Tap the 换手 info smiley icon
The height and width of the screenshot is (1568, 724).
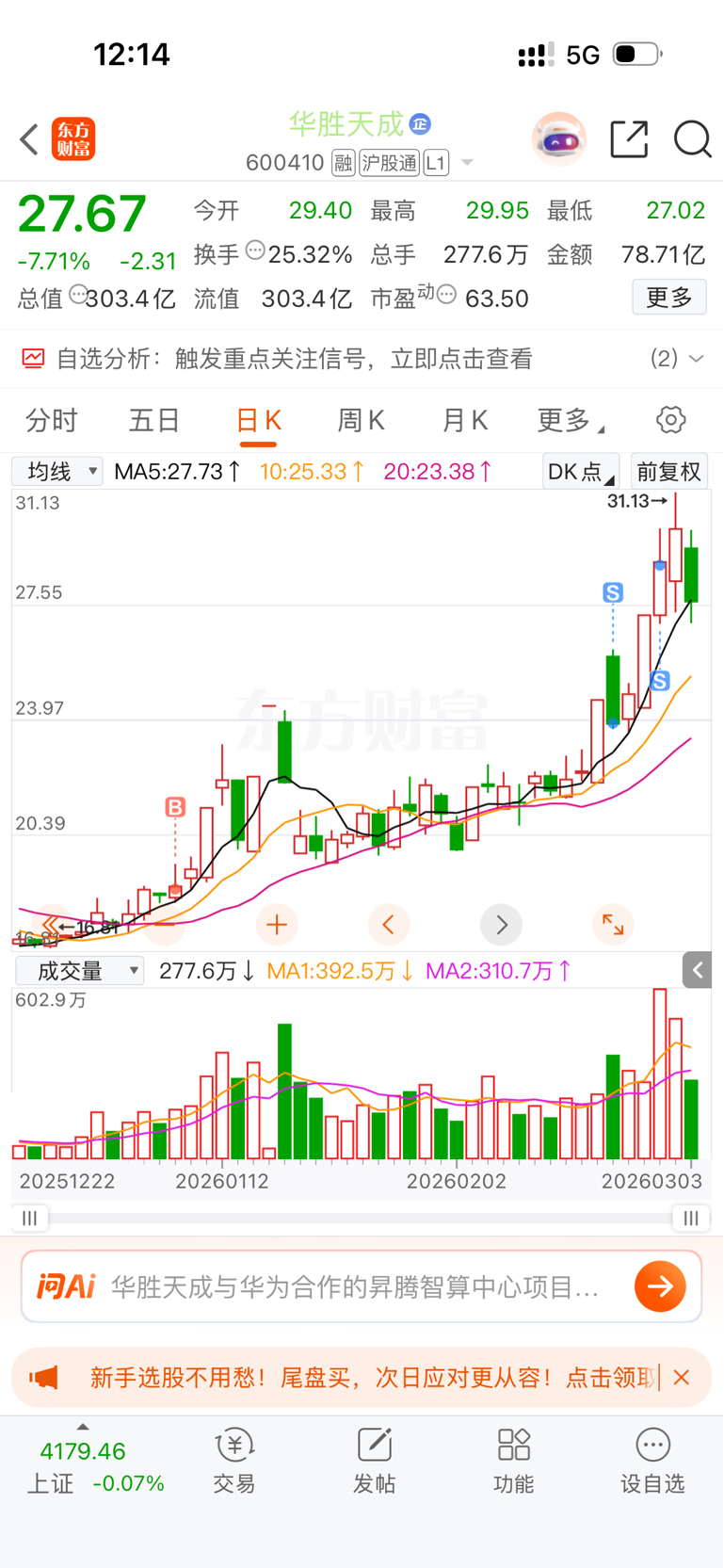coord(255,251)
